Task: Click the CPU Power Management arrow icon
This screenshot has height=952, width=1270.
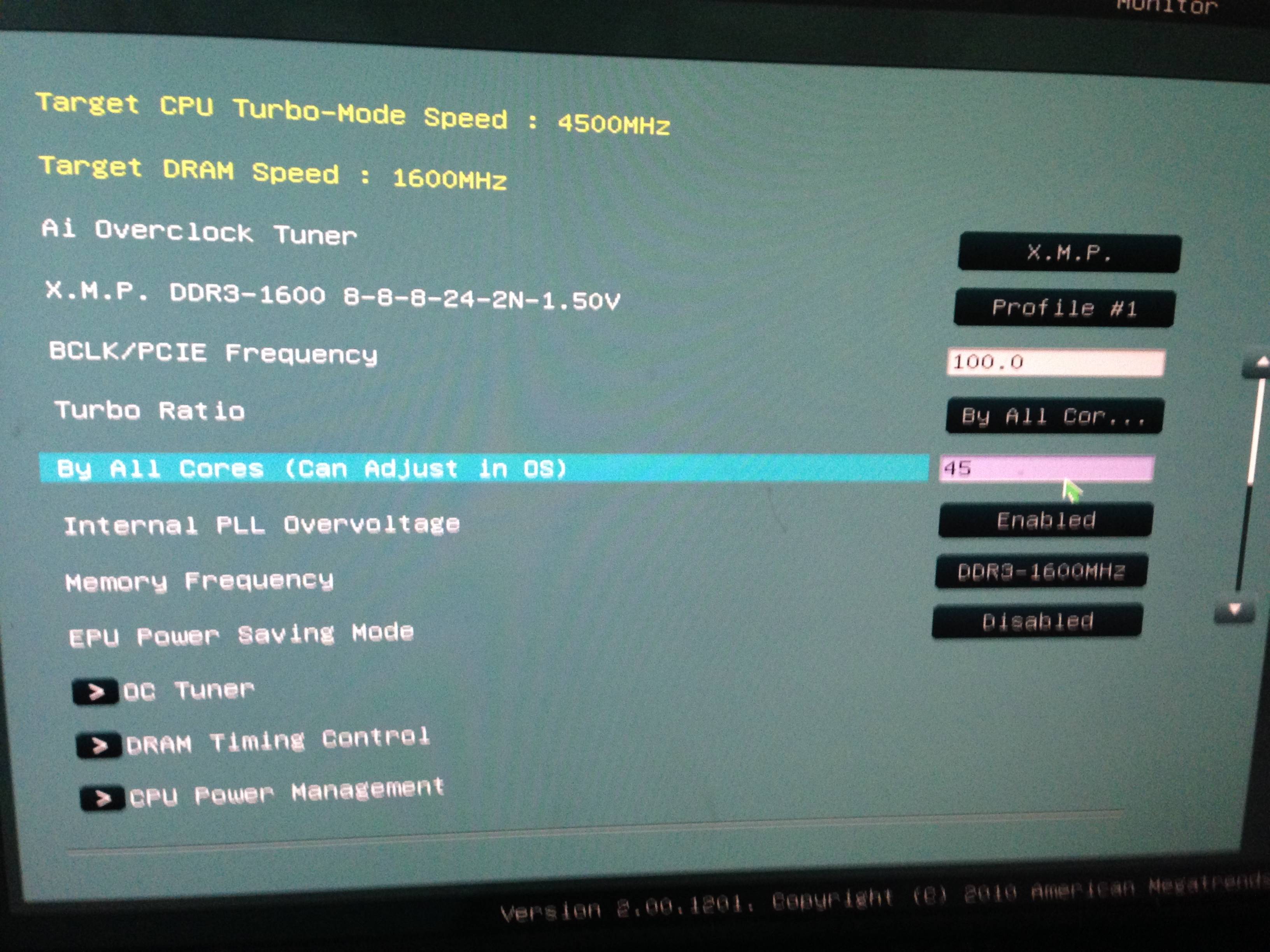Action: [x=103, y=798]
